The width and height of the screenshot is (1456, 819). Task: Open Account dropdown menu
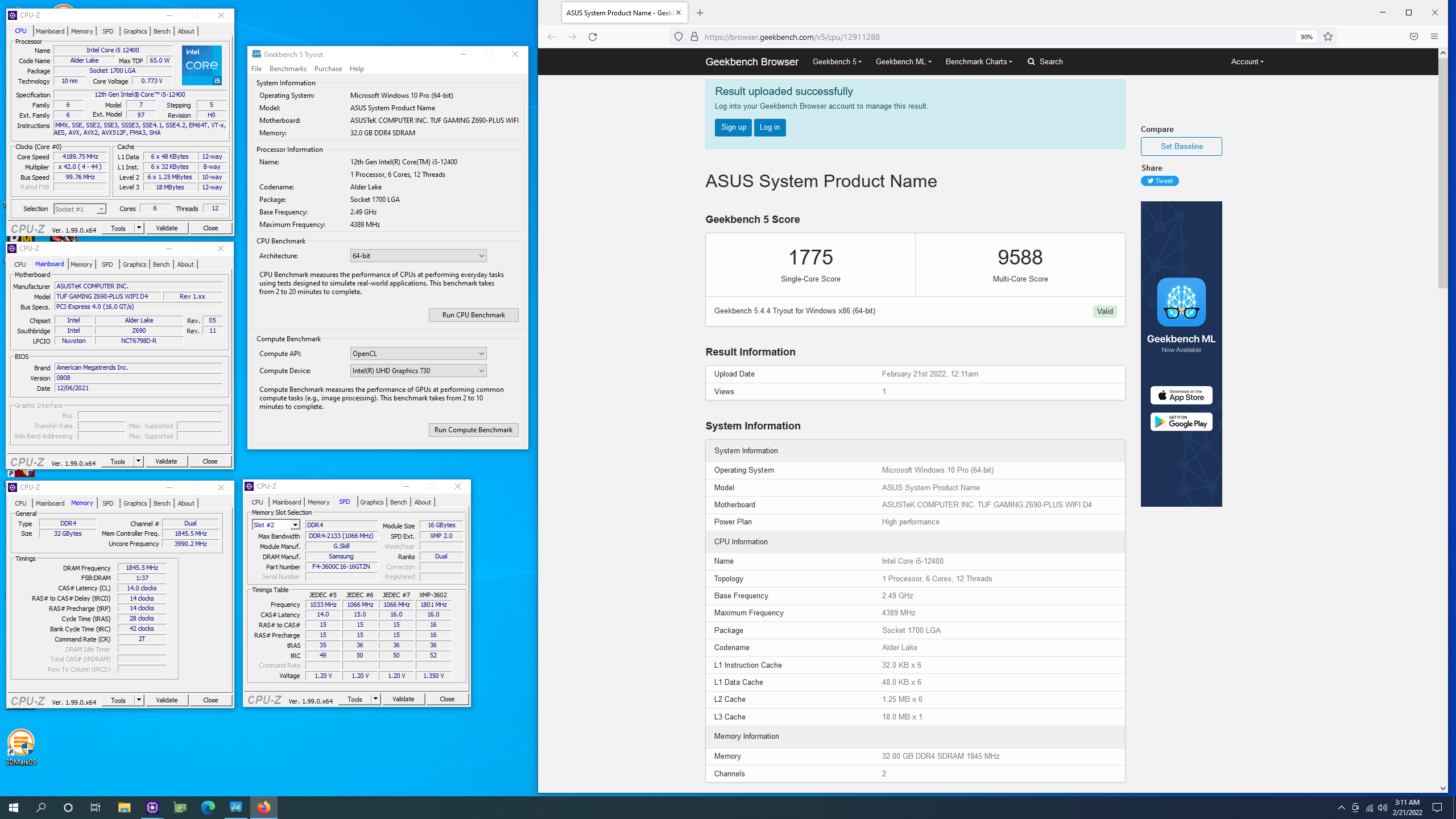point(1247,61)
